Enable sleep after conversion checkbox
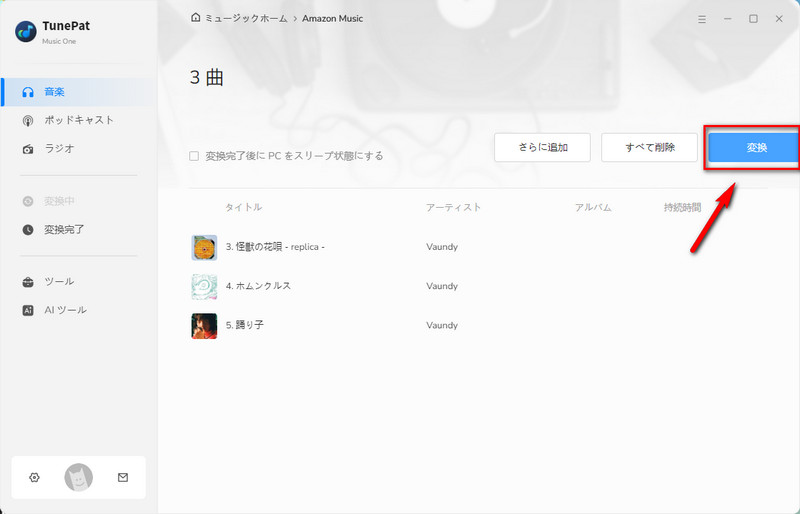800x514 pixels. (x=194, y=156)
